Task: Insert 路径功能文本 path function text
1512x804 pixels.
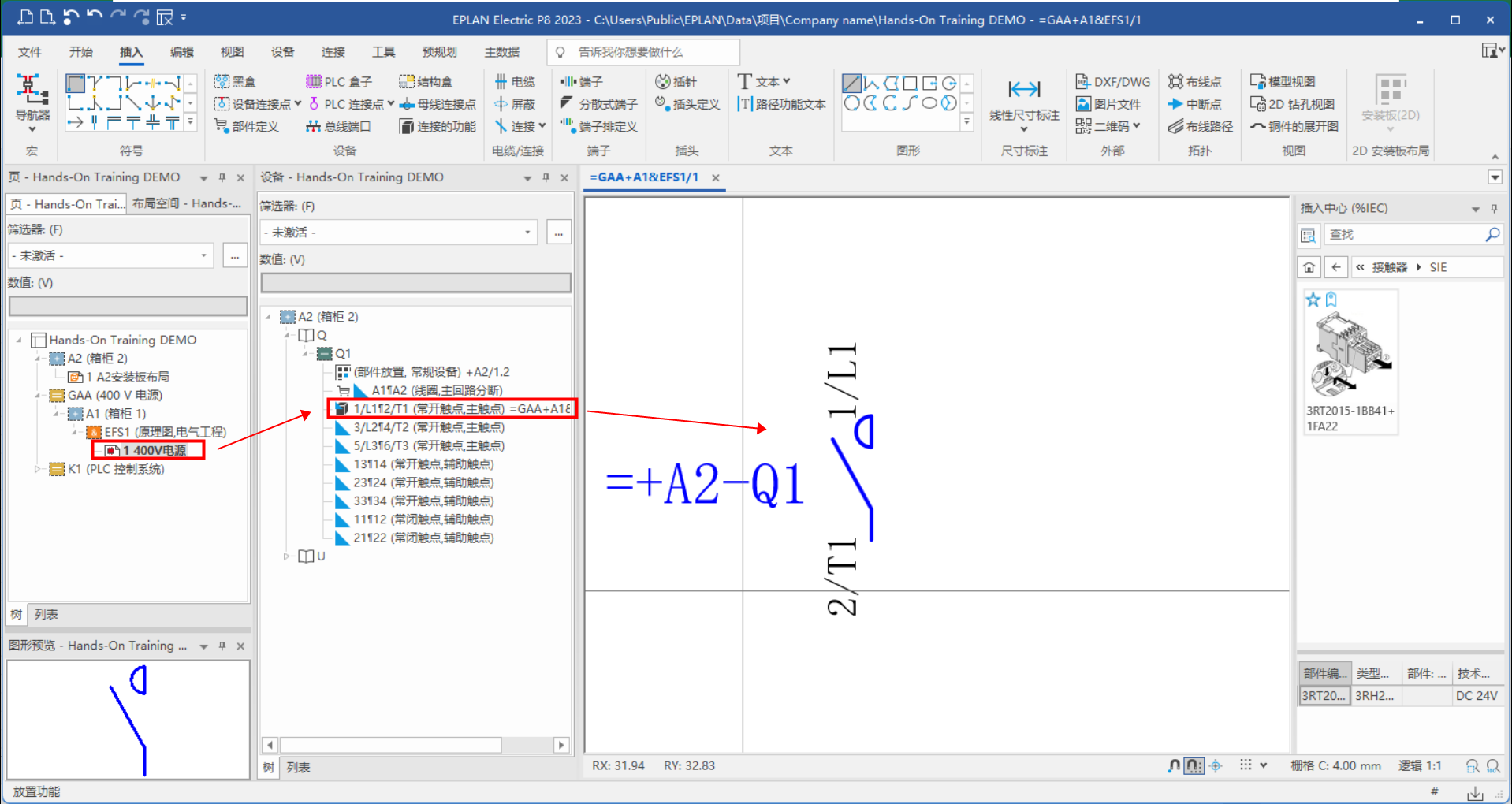Action: pos(781,104)
